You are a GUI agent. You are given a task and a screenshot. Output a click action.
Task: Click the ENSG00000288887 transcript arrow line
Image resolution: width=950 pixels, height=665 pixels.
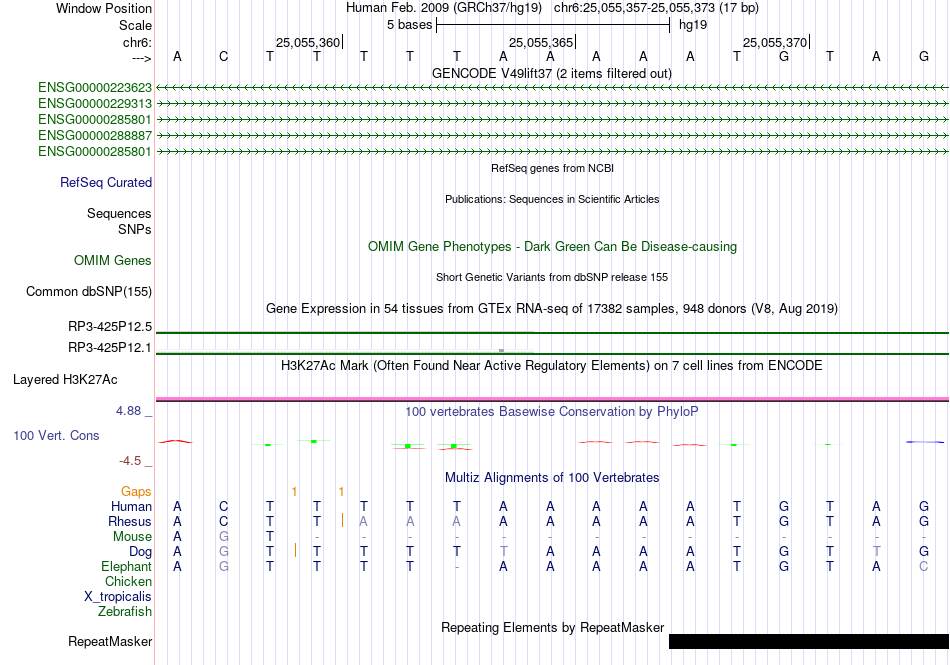552,136
